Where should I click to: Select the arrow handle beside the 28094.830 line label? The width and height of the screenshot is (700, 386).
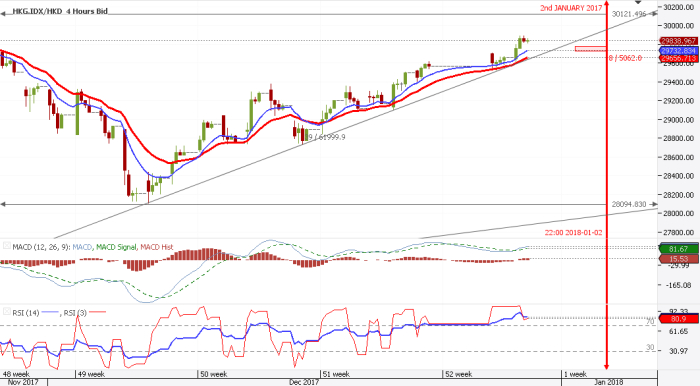click(653, 204)
